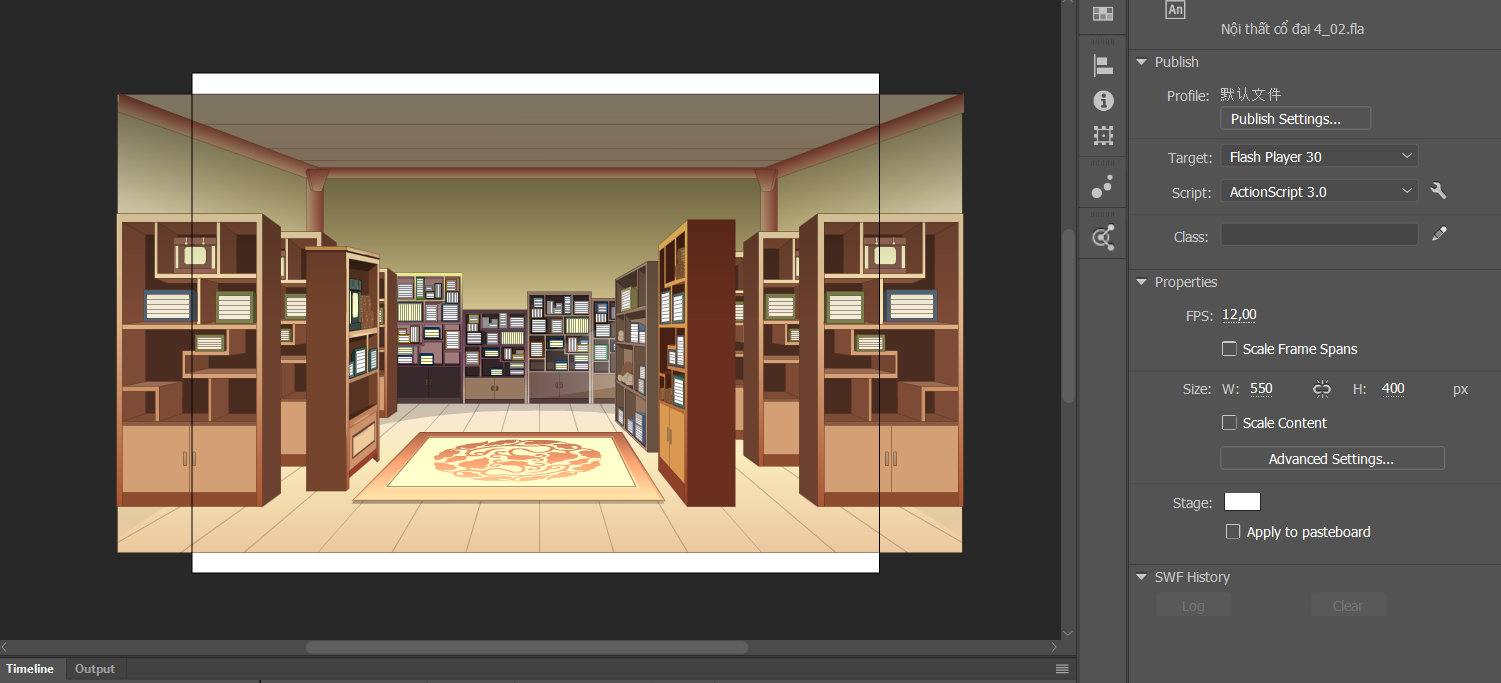Open the Timeline panel options menu
Viewport: 1501px width, 683px height.
click(x=1062, y=669)
